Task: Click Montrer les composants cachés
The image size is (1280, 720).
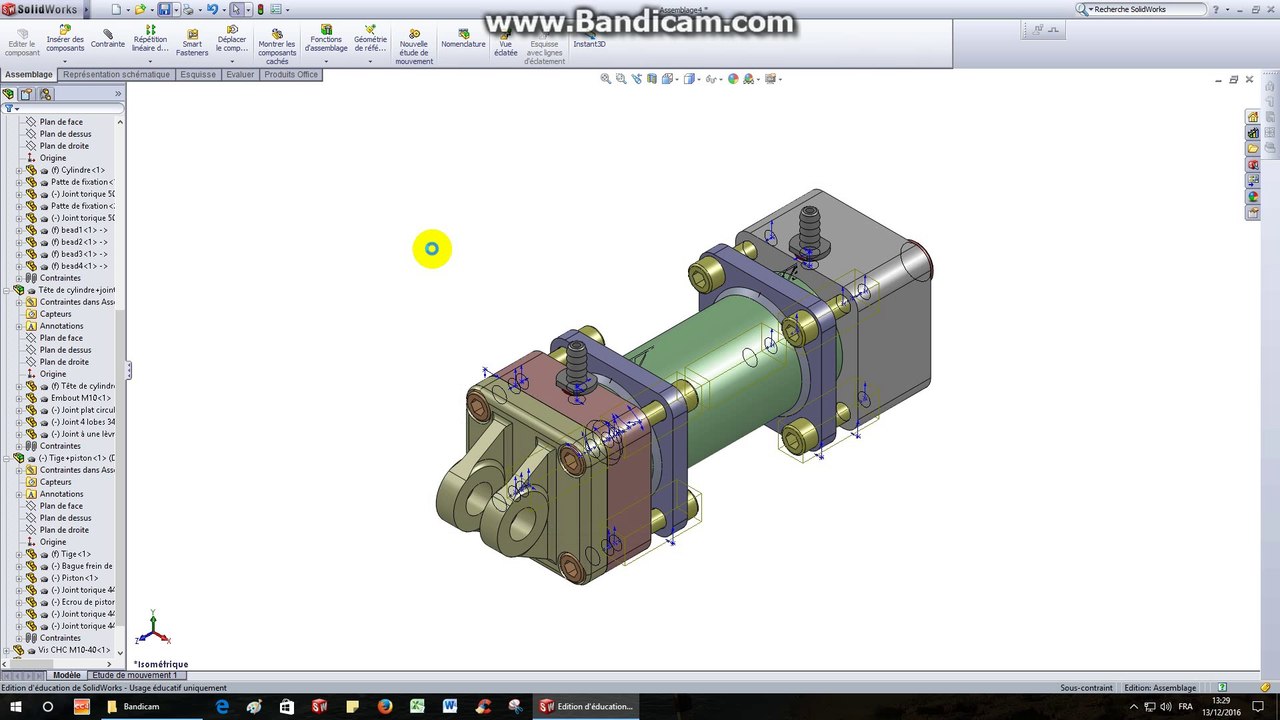Action: click(277, 45)
